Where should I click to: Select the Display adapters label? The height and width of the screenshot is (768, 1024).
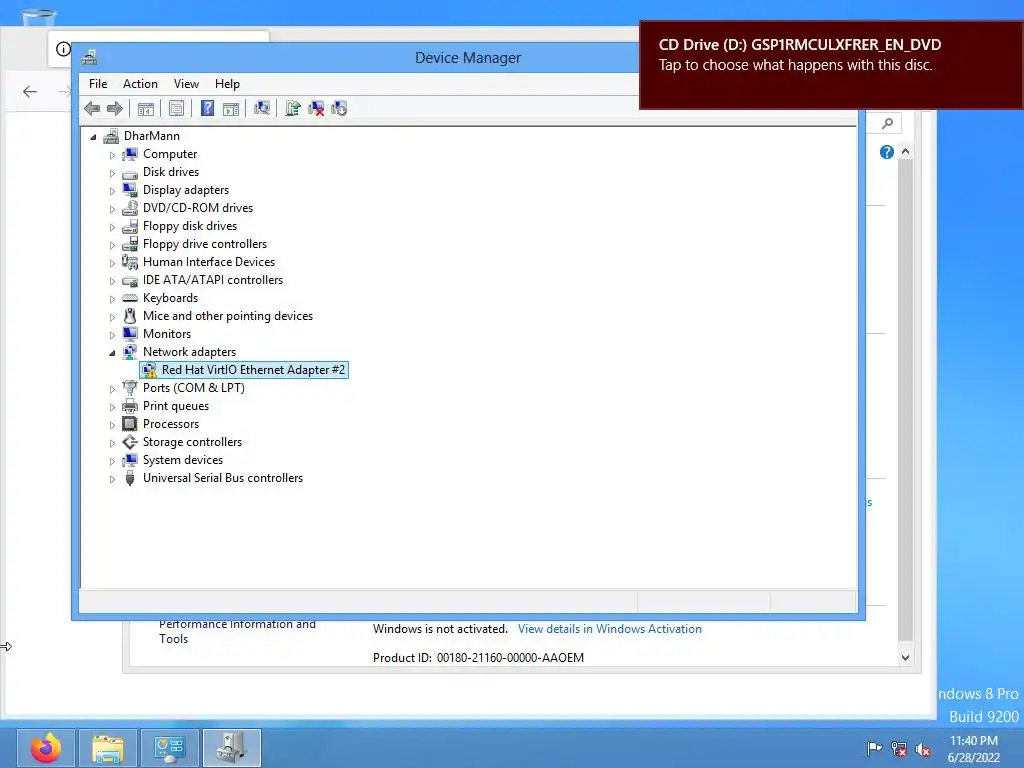click(x=186, y=190)
